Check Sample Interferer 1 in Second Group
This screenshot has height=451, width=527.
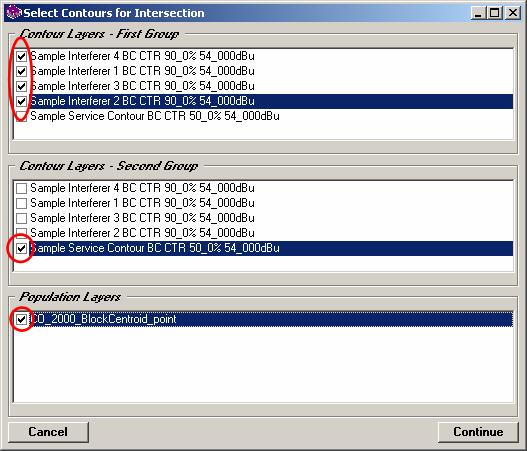pyautogui.click(x=22, y=203)
